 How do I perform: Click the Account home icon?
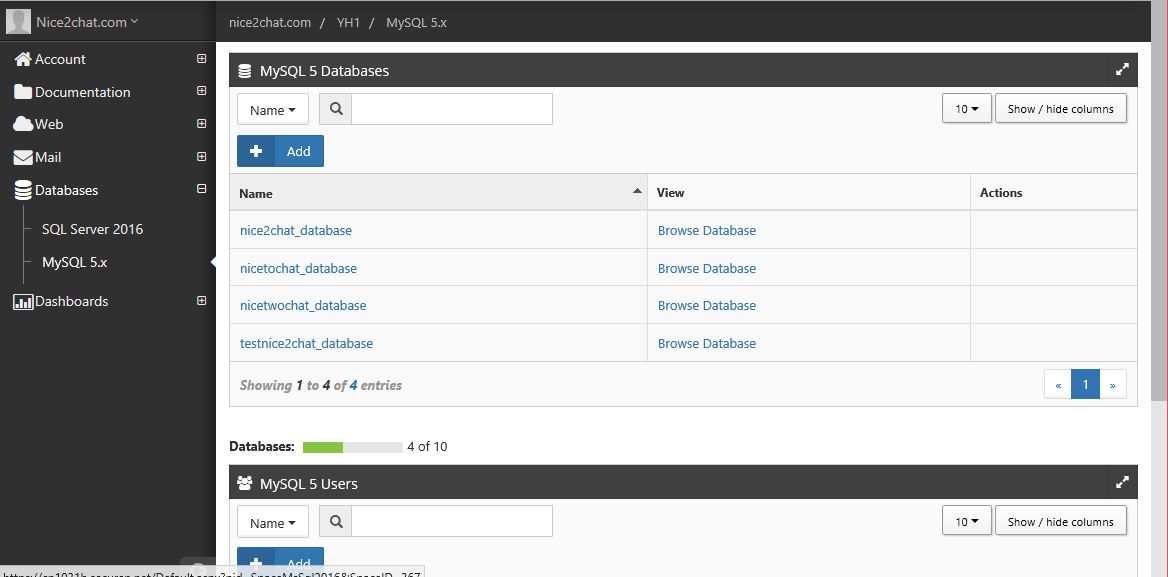(x=23, y=60)
